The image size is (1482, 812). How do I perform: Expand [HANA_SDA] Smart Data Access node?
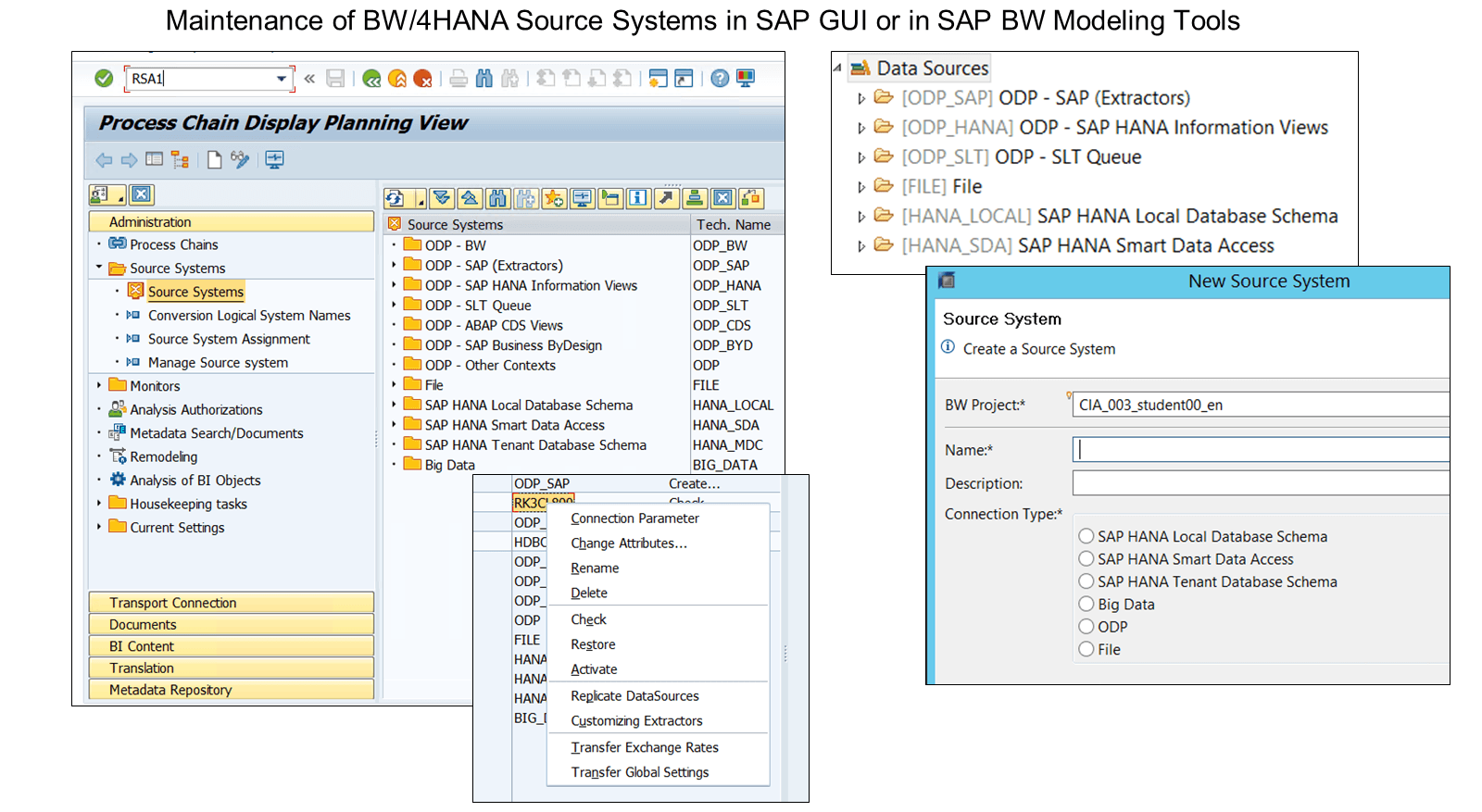tap(861, 247)
